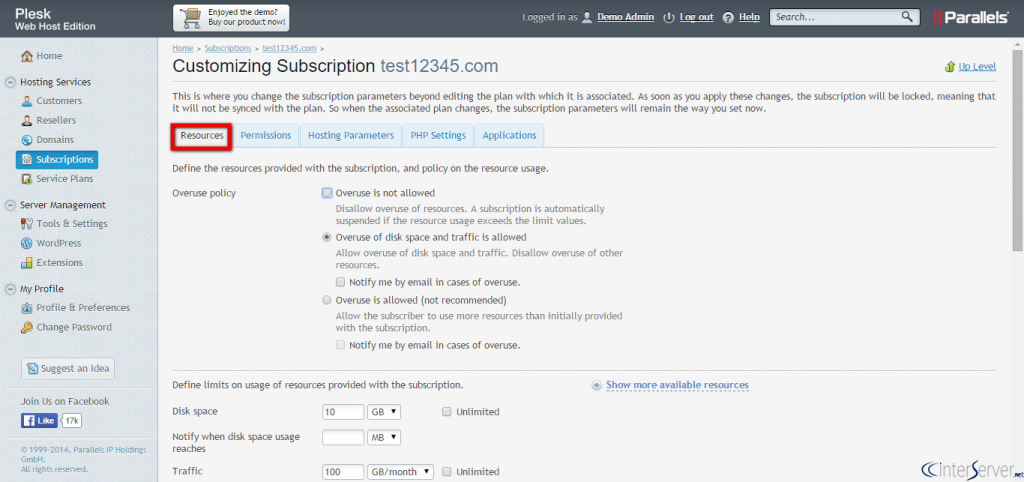Check Unlimited for Disk space

tap(447, 411)
